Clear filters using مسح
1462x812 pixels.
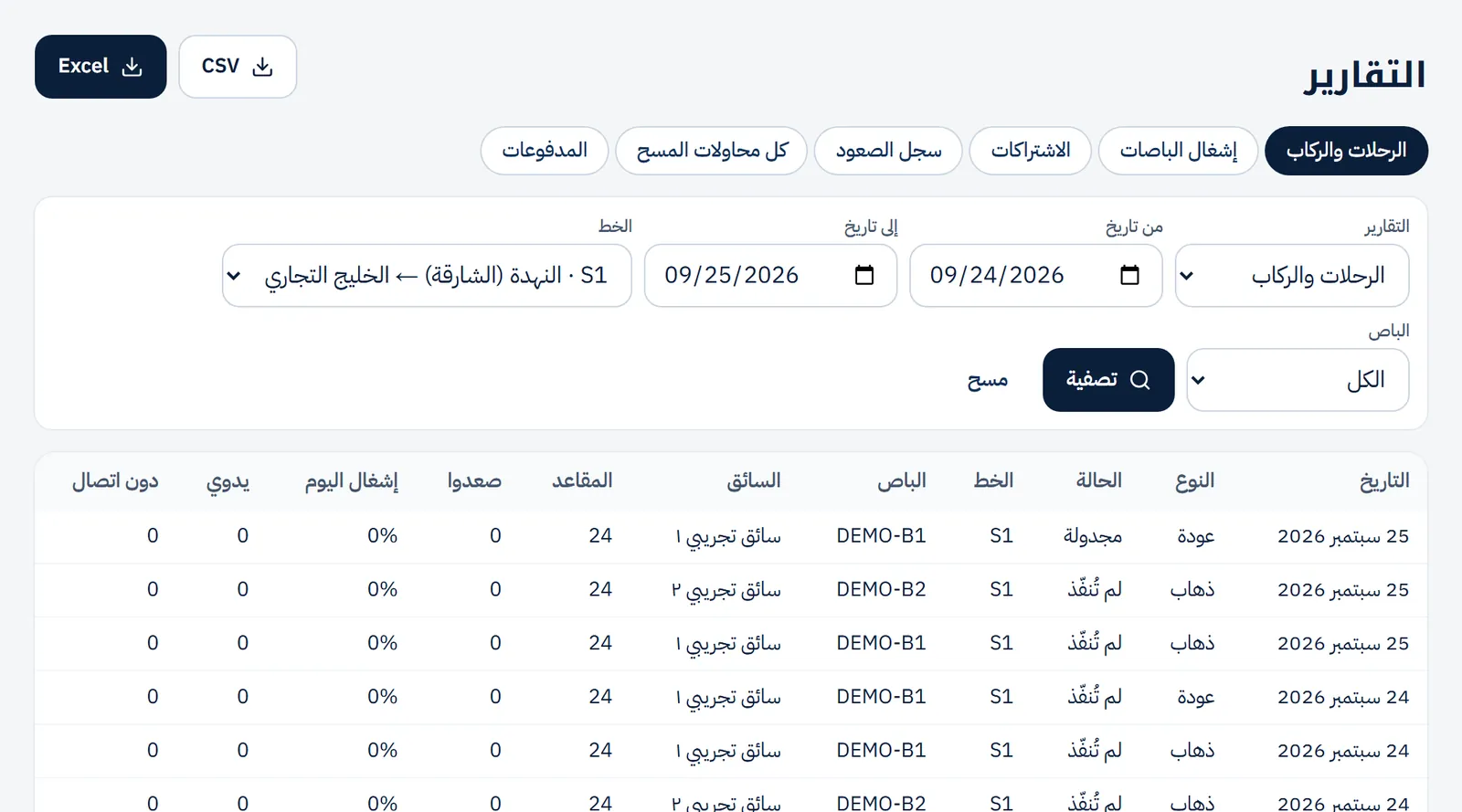point(988,380)
